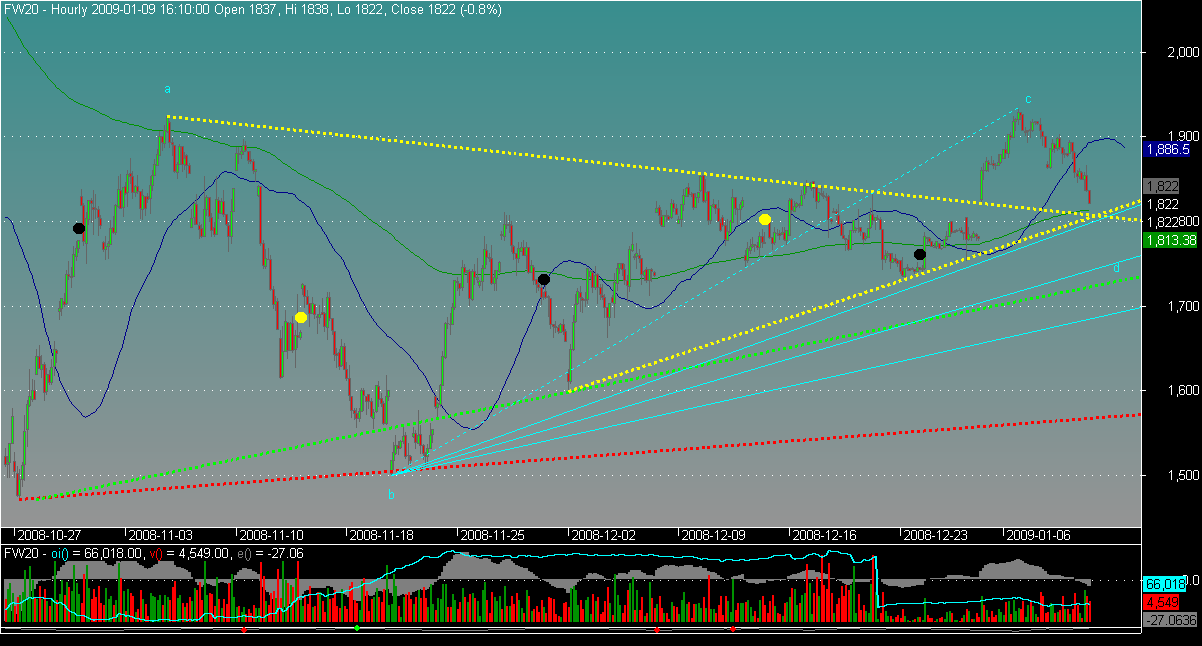The height and width of the screenshot is (646, 1202).
Task: Select wave label 'c' at the January peak
Action: coord(1028,98)
